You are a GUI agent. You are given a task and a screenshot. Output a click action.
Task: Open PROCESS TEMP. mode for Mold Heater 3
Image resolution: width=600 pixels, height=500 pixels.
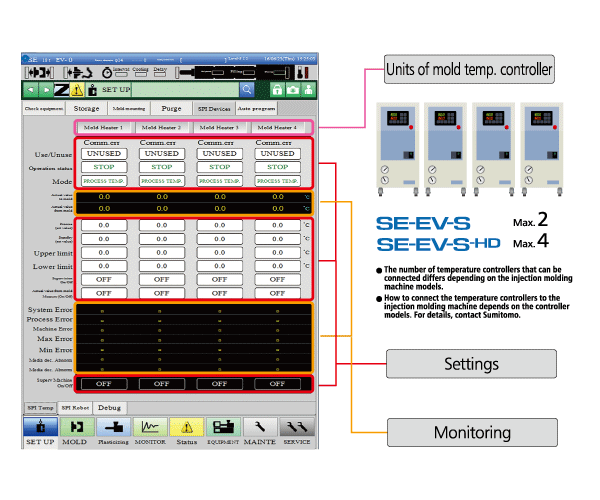pos(220,181)
